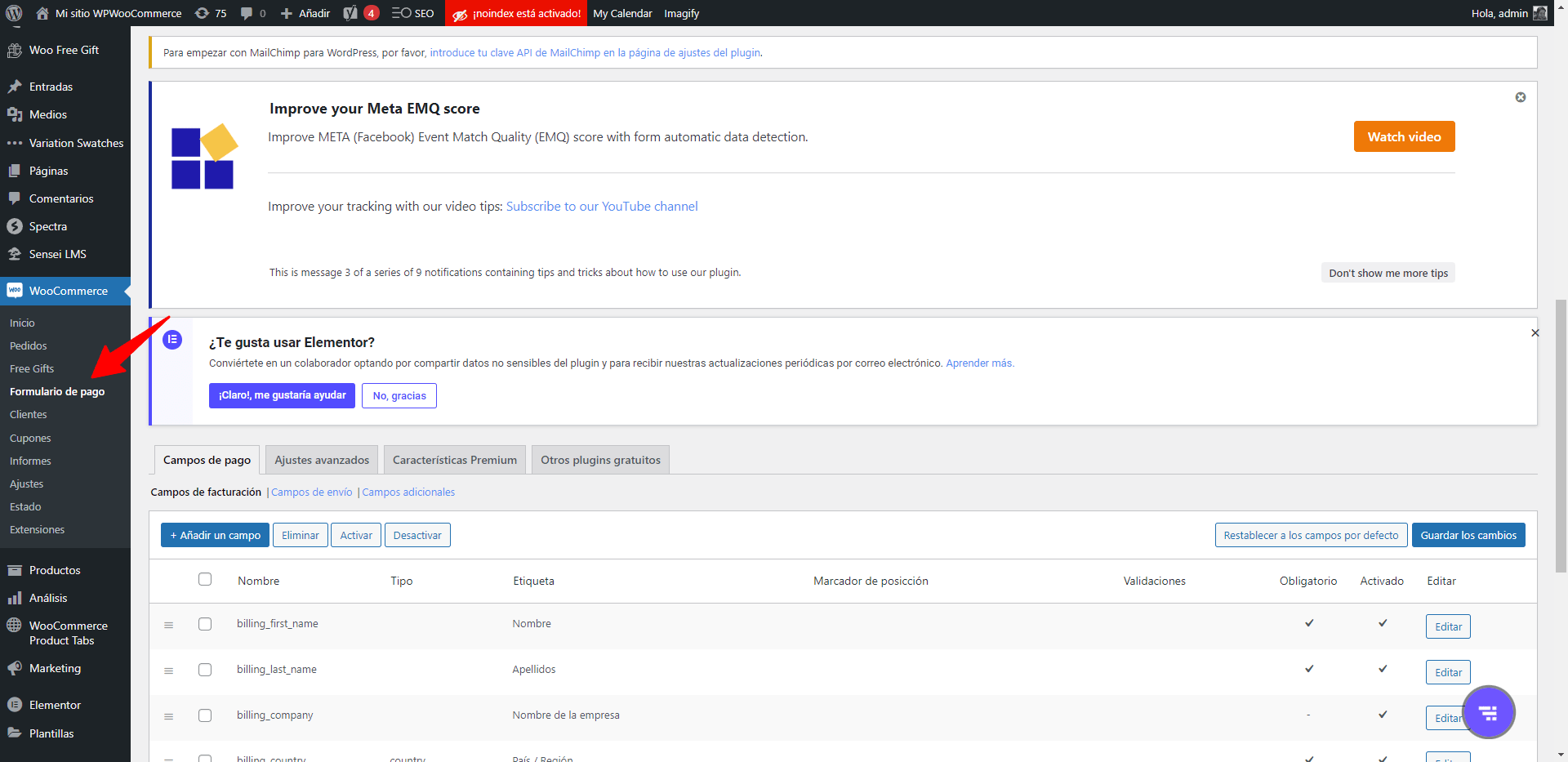This screenshot has width=1568, height=762.
Task: Check the billing_first_name row checkbox
Action: (205, 624)
